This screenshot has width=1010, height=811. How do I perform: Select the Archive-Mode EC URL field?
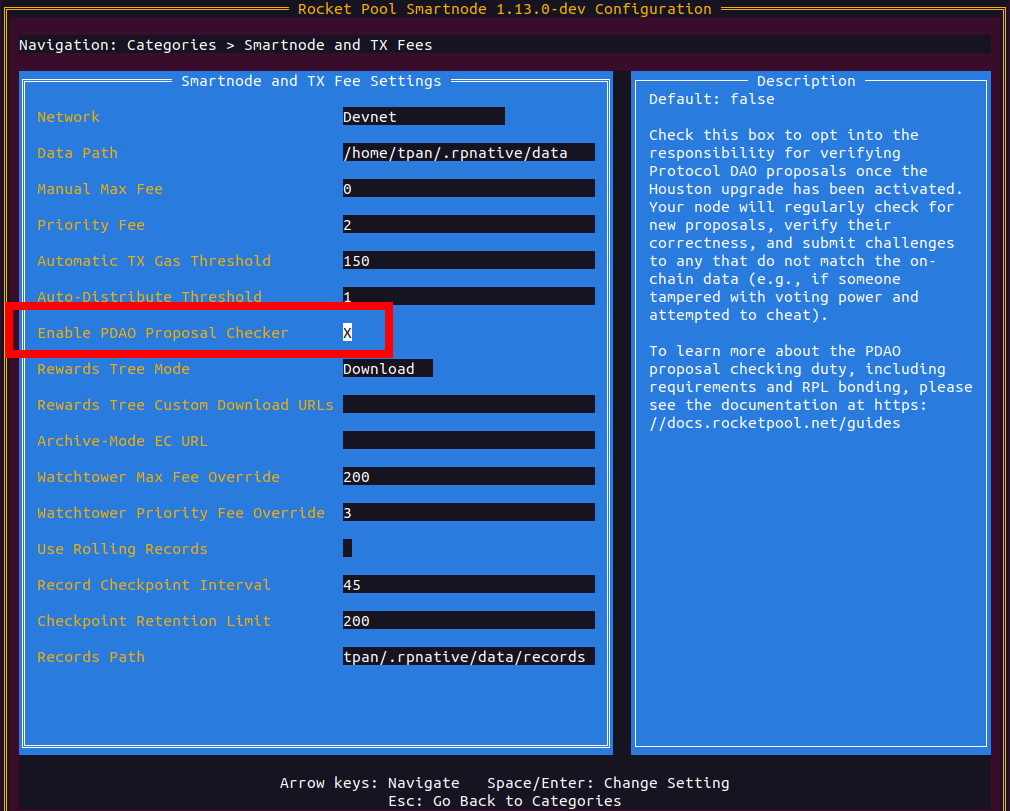click(x=468, y=441)
